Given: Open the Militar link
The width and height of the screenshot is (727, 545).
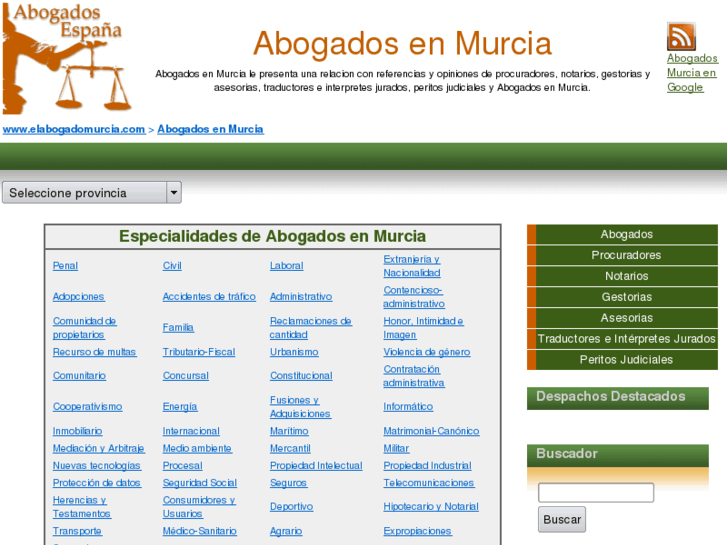Looking at the screenshot, I should pyautogui.click(x=396, y=449).
